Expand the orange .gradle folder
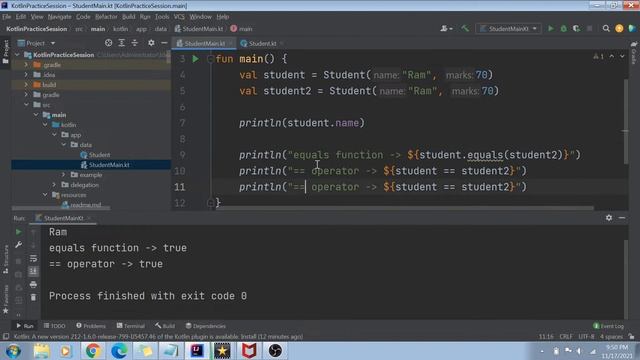 pyautogui.click(x=27, y=65)
